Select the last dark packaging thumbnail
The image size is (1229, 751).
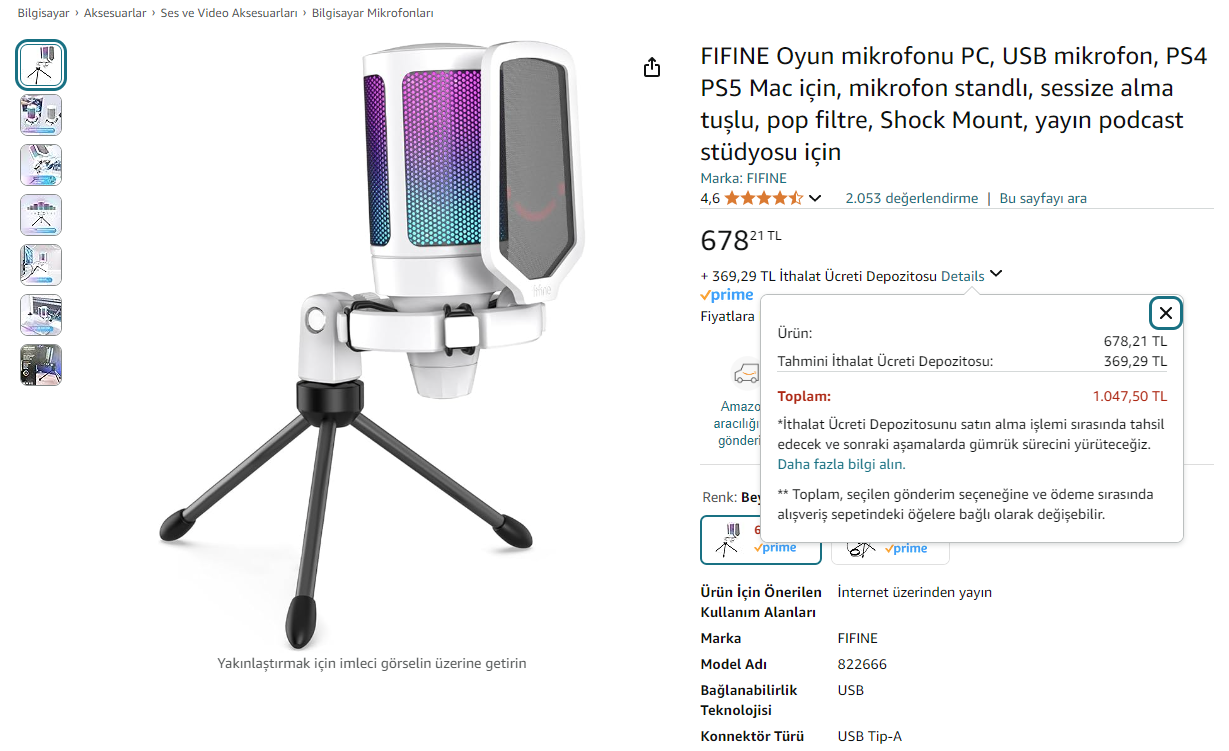tap(41, 365)
